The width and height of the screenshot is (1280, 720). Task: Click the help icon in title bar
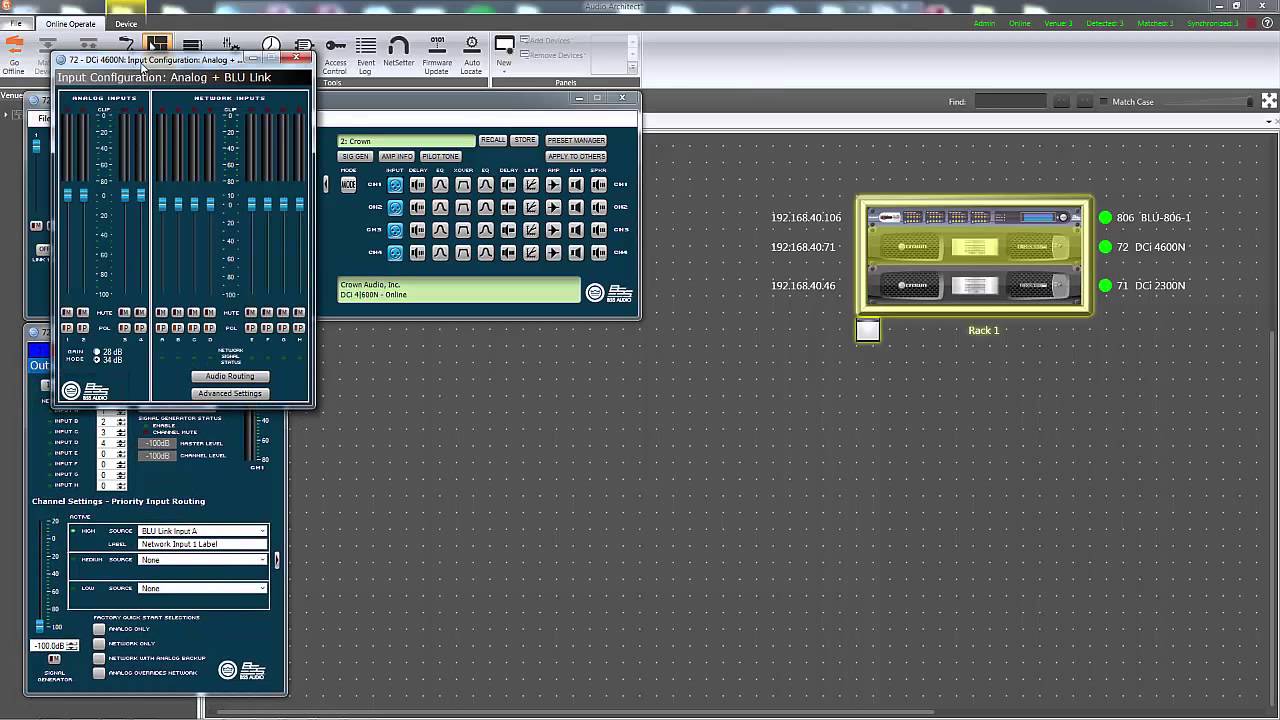click(x=1268, y=23)
